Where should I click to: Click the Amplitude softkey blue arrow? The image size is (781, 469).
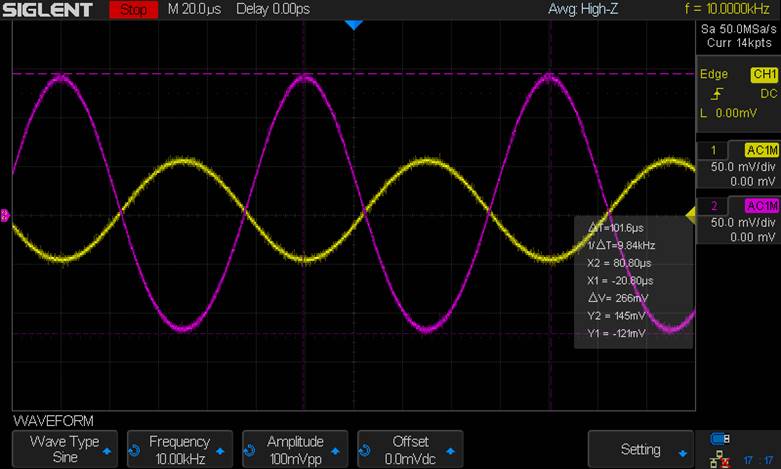335,451
